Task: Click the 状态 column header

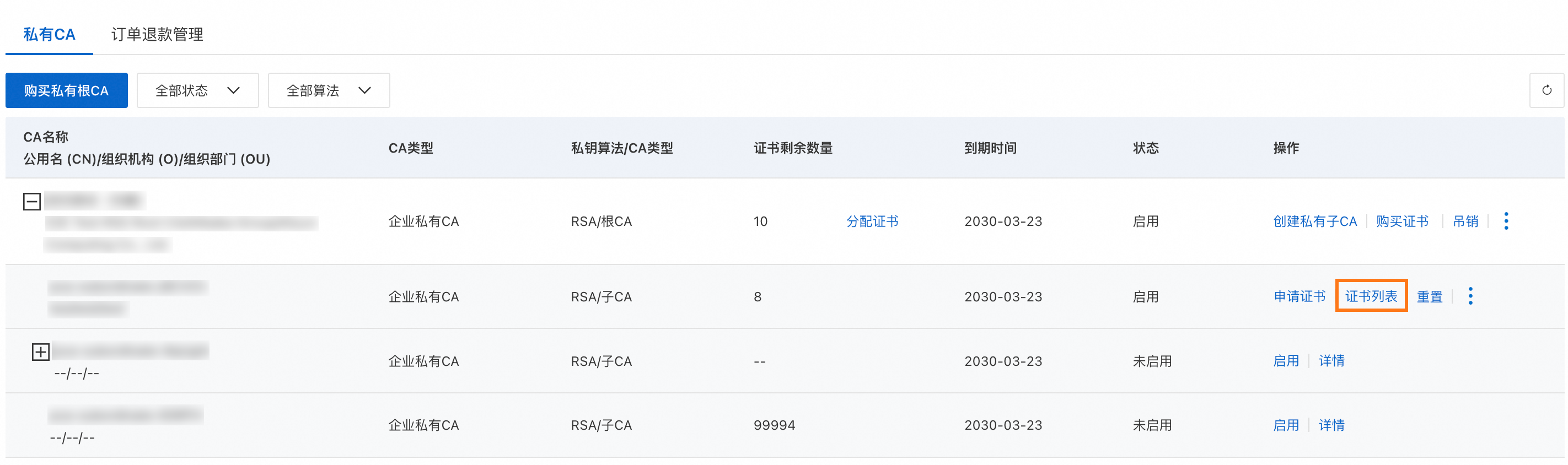Action: 1146,148
